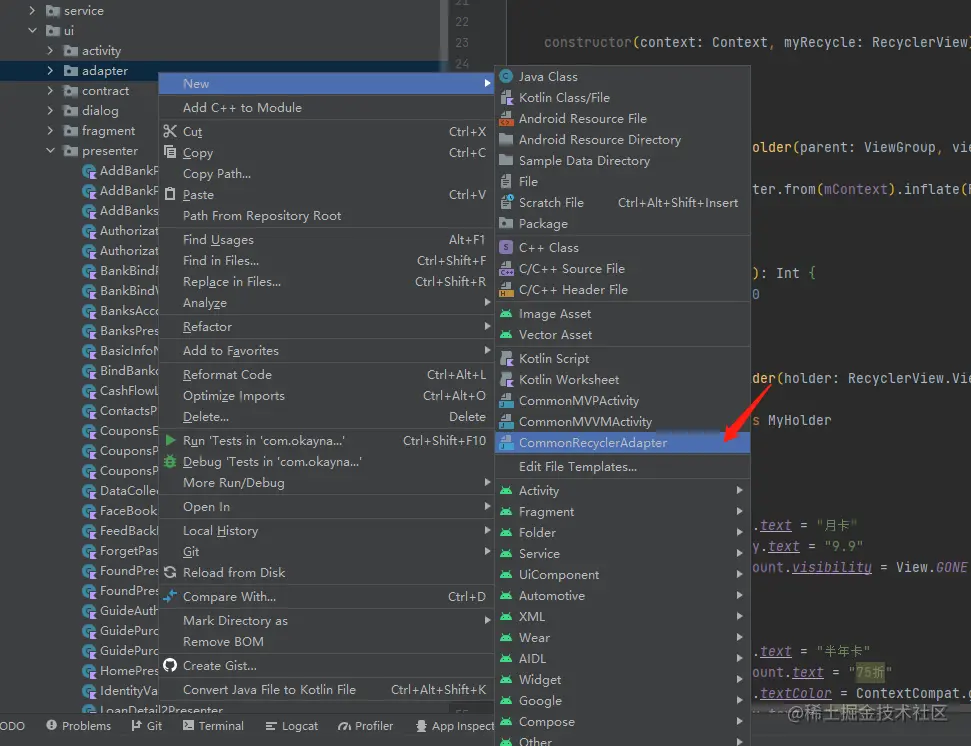Viewport: 971px width, 746px height.
Task: Expand the dialog folder
Action: [x=50, y=110]
